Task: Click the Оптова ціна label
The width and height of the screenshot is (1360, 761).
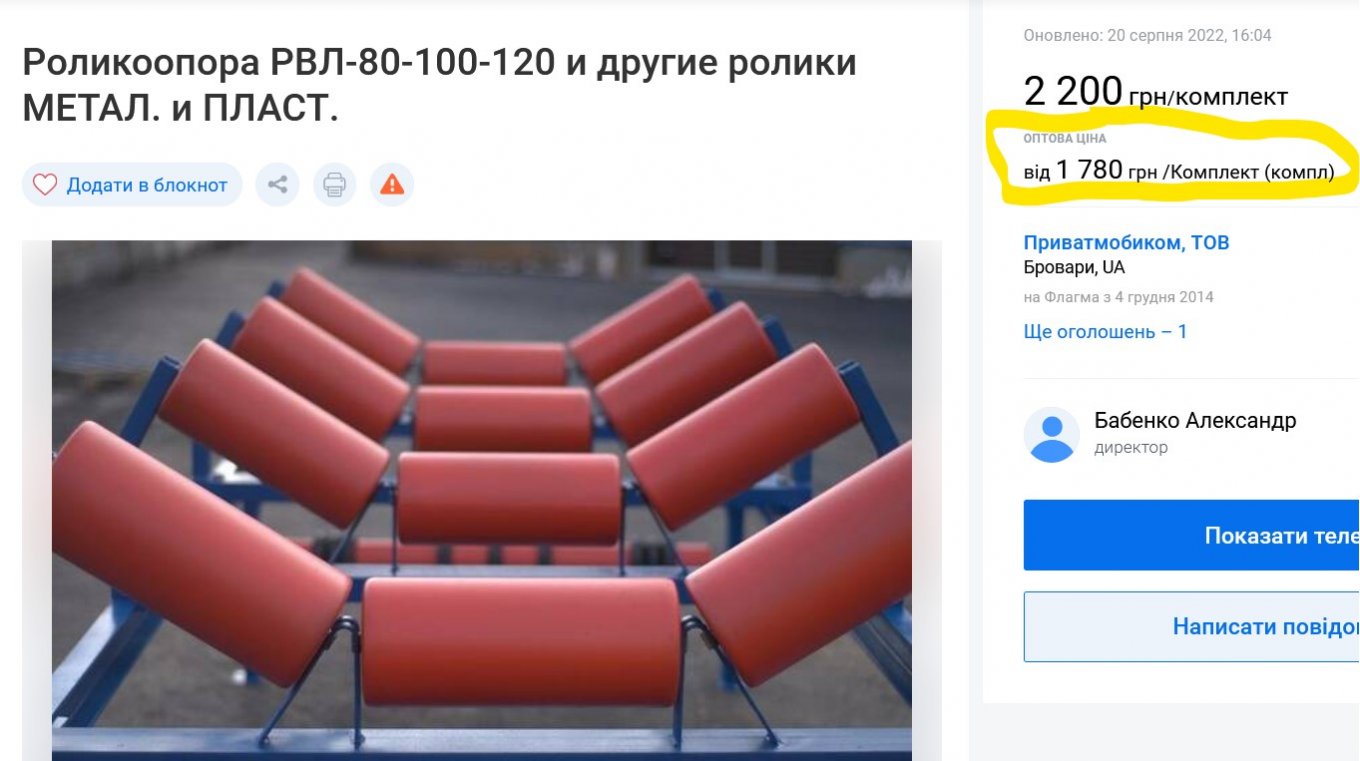Action: click(x=1065, y=139)
